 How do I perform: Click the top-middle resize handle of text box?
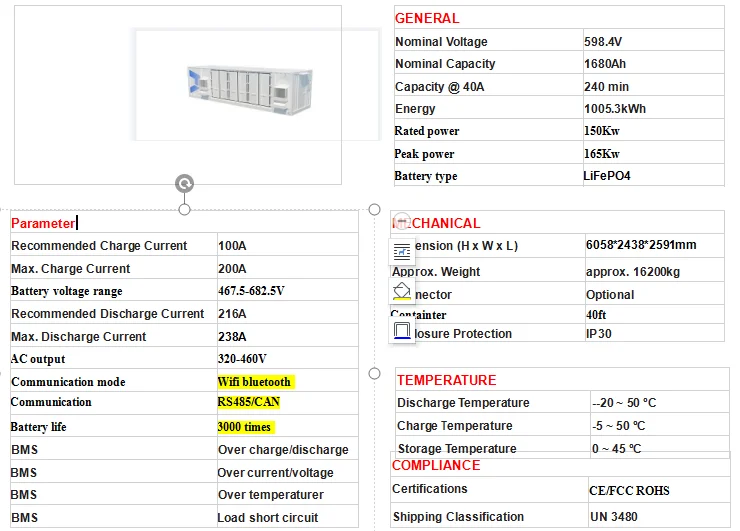pyautogui.click(x=184, y=209)
